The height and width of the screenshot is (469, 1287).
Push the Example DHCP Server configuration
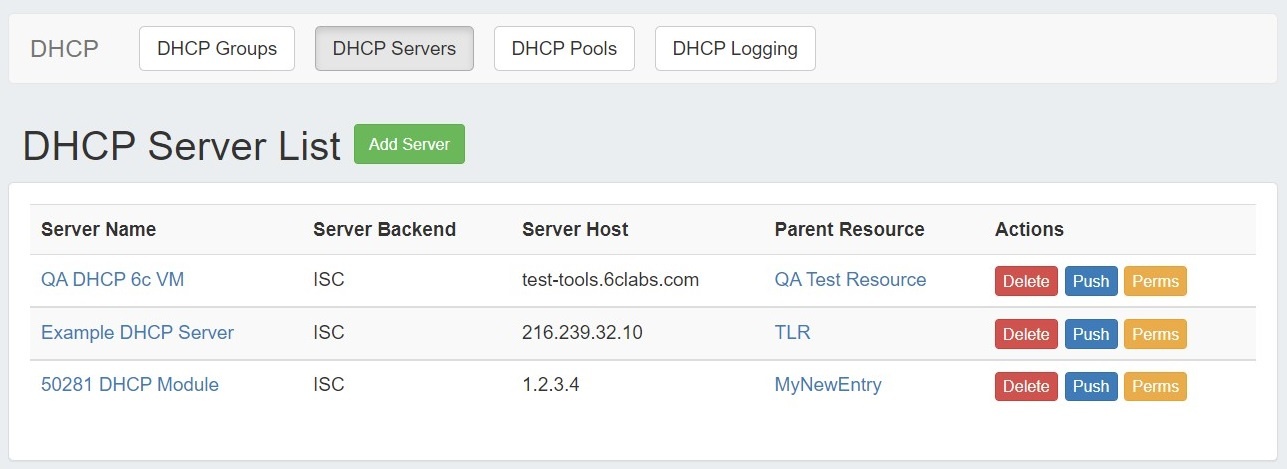(1090, 334)
